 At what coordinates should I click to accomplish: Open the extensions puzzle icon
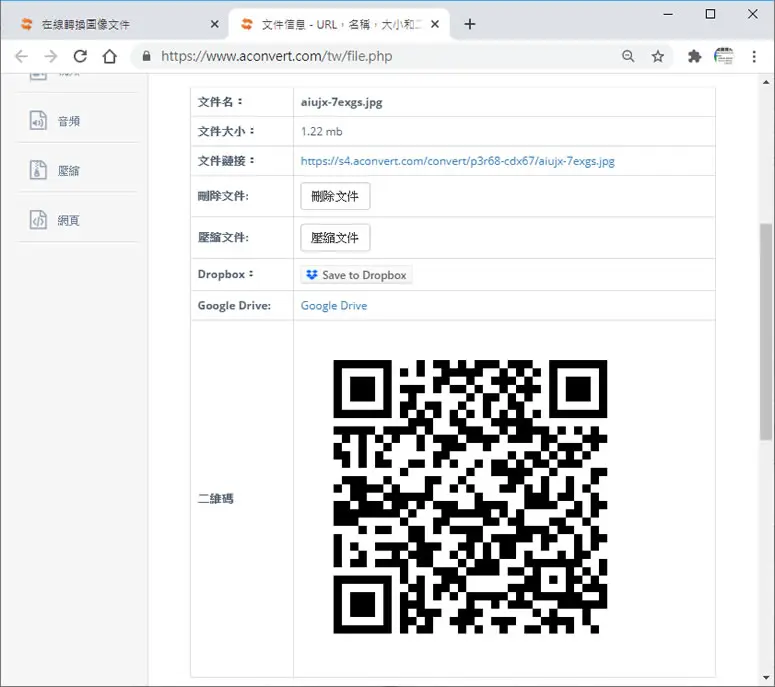pos(694,56)
